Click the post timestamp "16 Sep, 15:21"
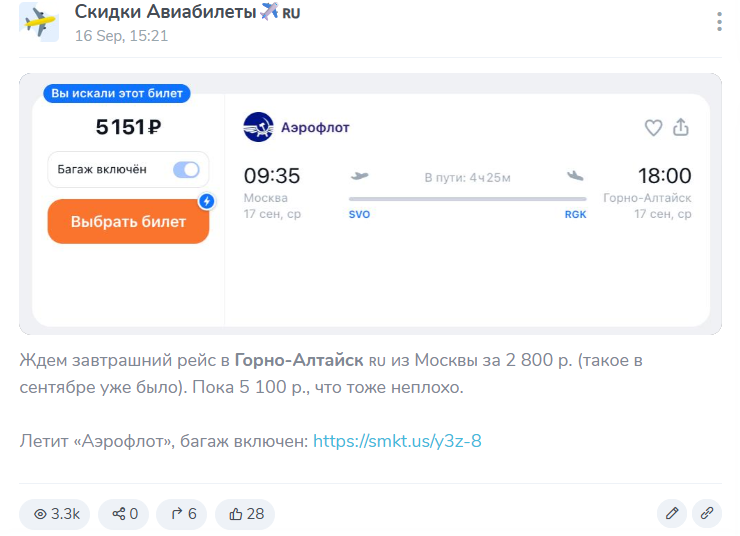 [121, 36]
